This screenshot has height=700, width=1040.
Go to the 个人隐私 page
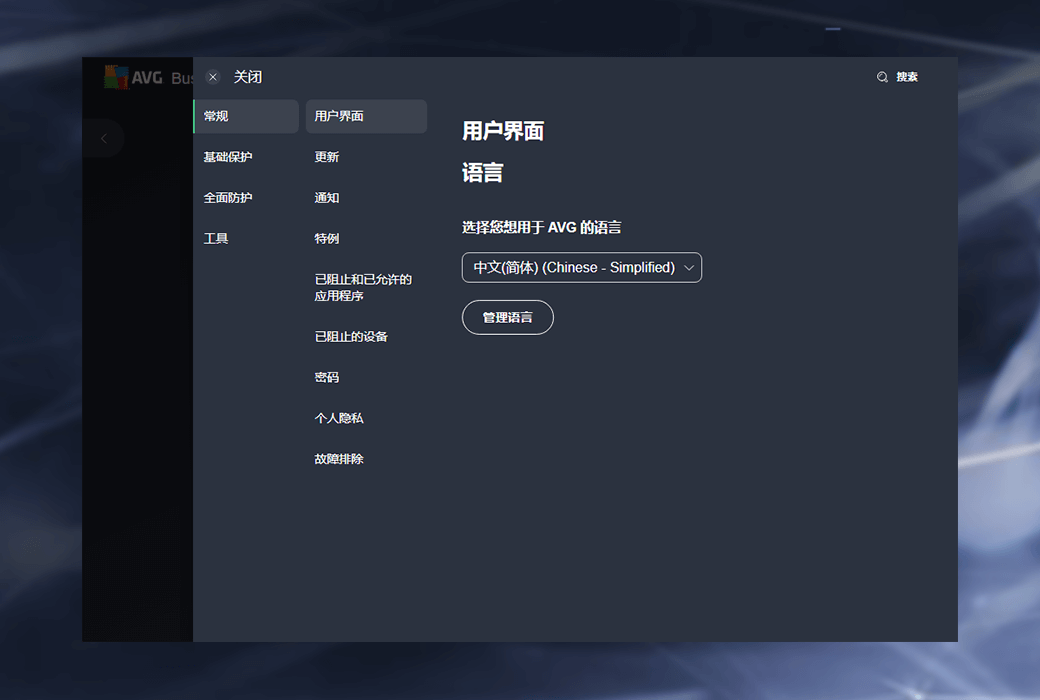coord(339,418)
